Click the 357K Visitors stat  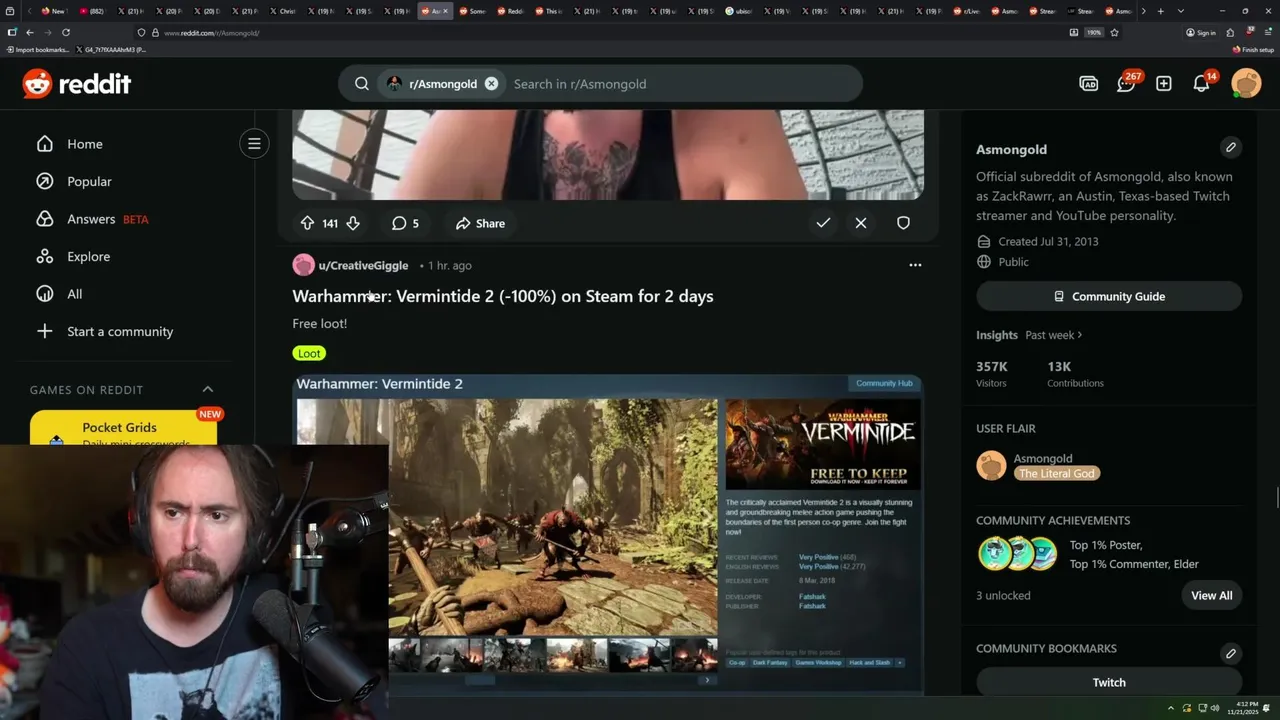pos(992,374)
